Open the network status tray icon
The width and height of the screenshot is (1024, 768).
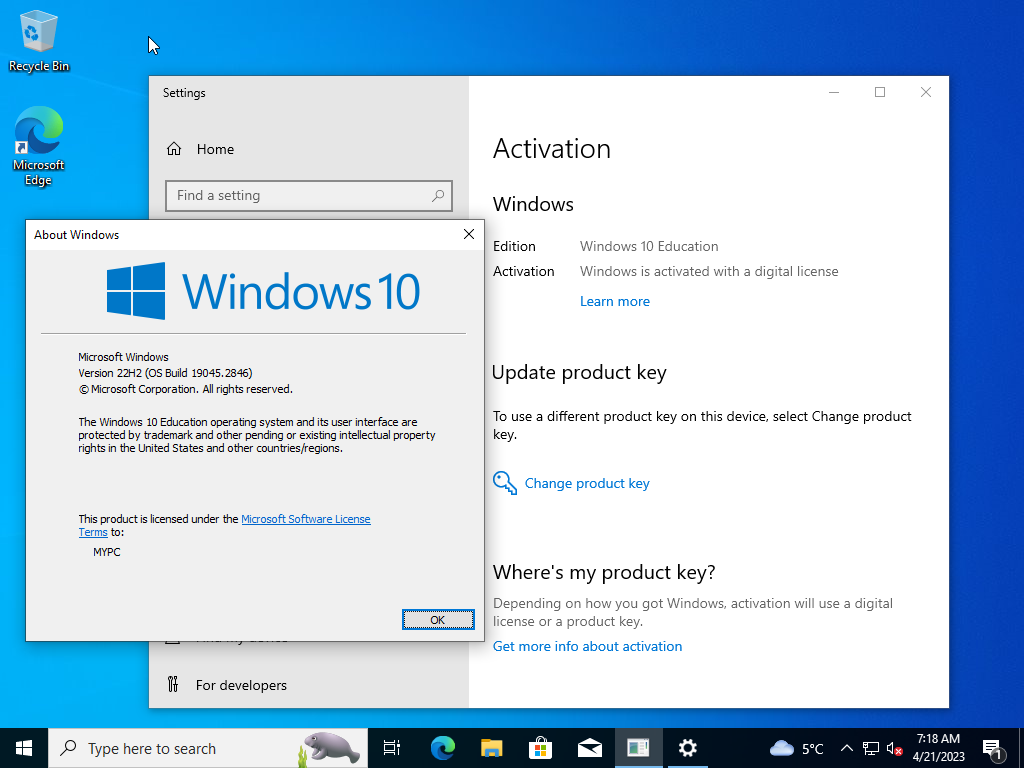871,748
